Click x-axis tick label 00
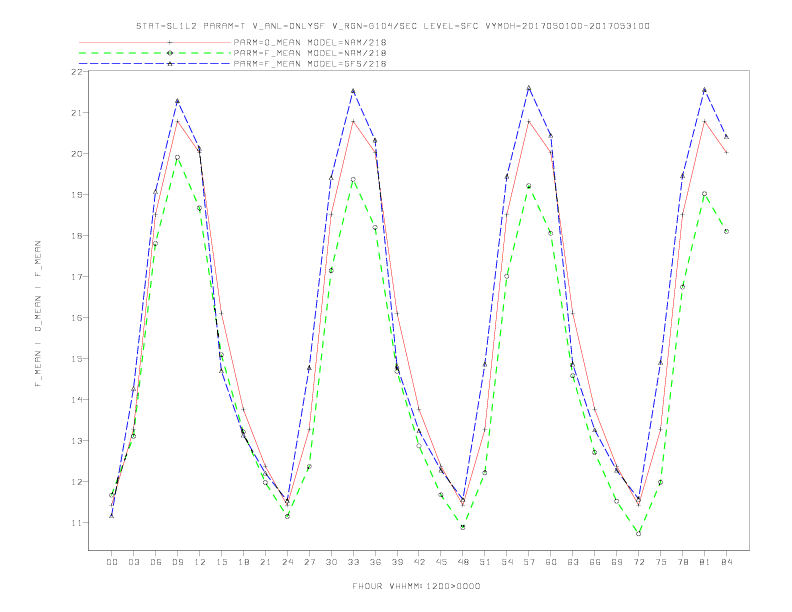This screenshot has height=612, width=792. coord(112,562)
